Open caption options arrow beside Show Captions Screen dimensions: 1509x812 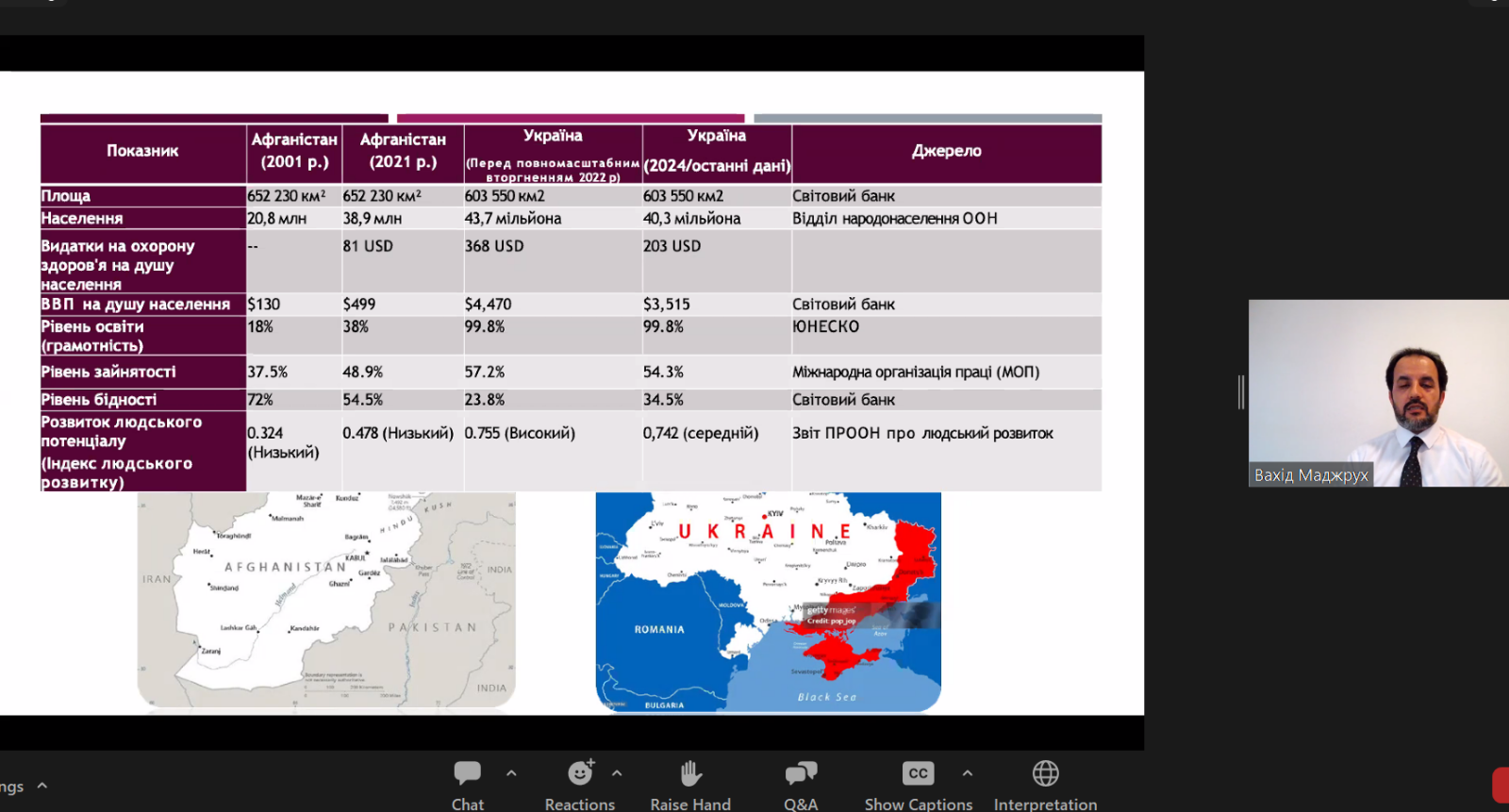pyautogui.click(x=968, y=773)
